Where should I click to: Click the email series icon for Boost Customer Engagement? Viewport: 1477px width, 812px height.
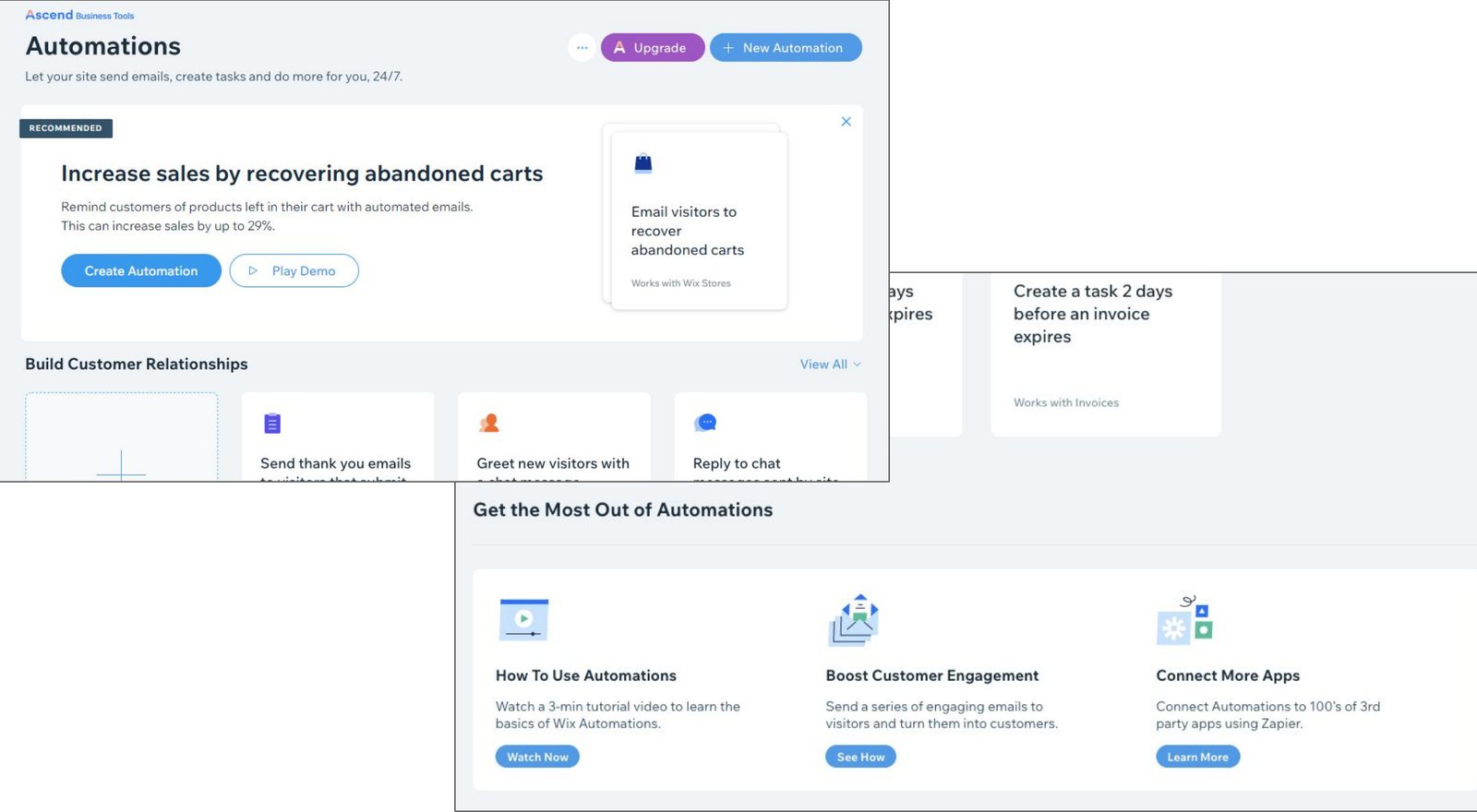(x=853, y=619)
